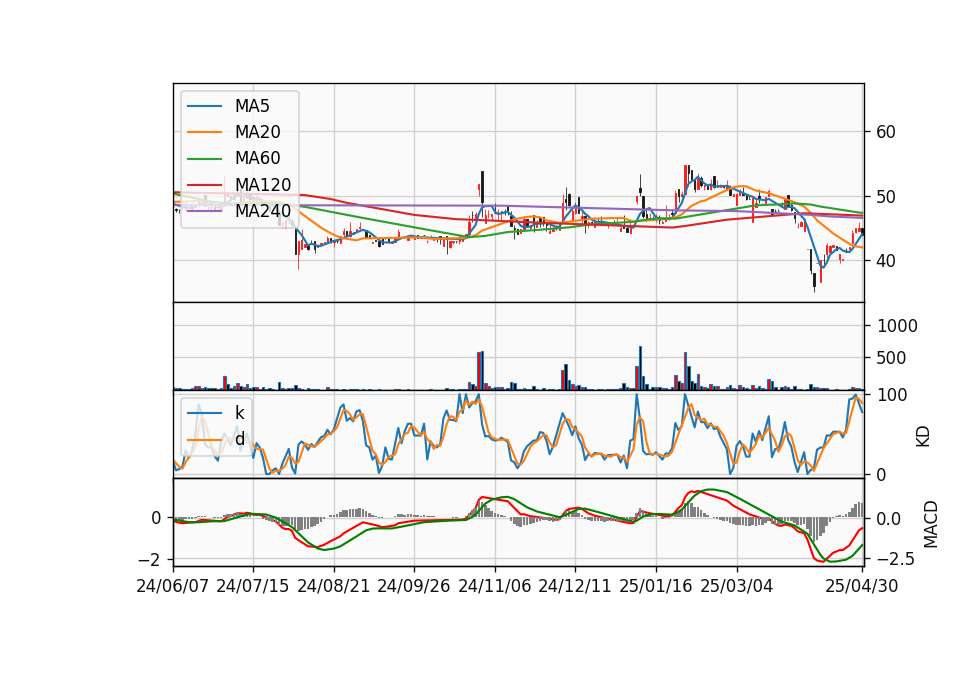Click the red MA120 legend line sample
This screenshot has width=960, height=690.
point(204,185)
